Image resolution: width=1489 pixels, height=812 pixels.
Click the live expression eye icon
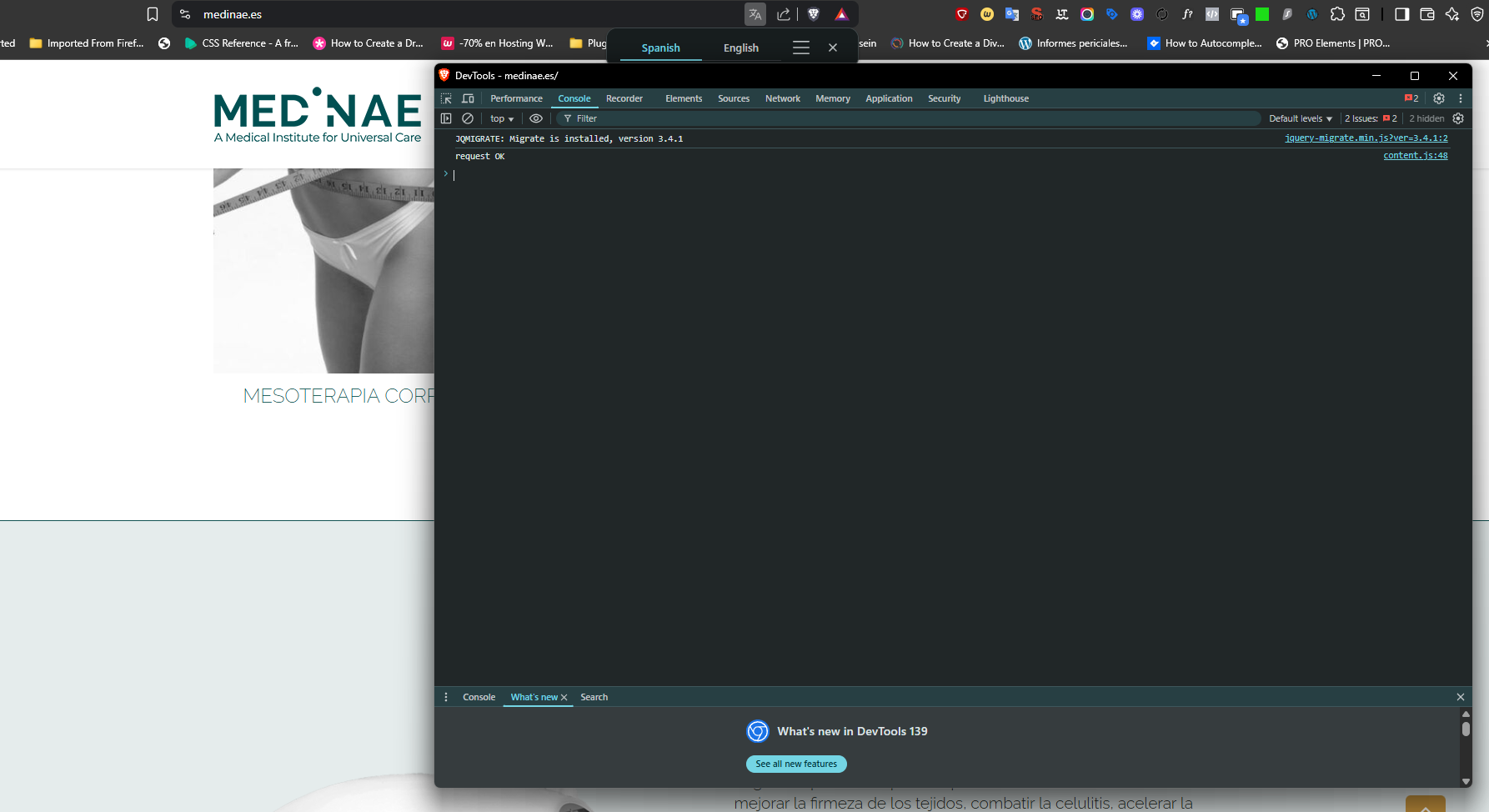tap(536, 118)
